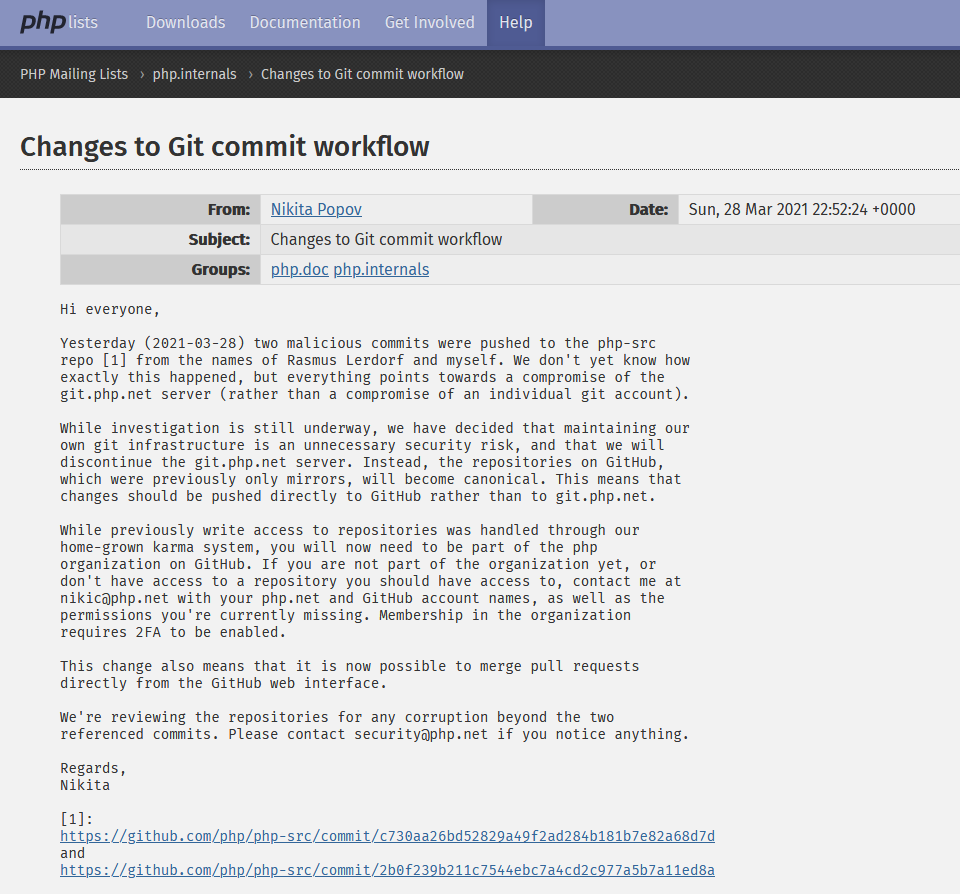The width and height of the screenshot is (960, 894).
Task: Click the text 'security@php.net' in the message
Action: pos(421,734)
